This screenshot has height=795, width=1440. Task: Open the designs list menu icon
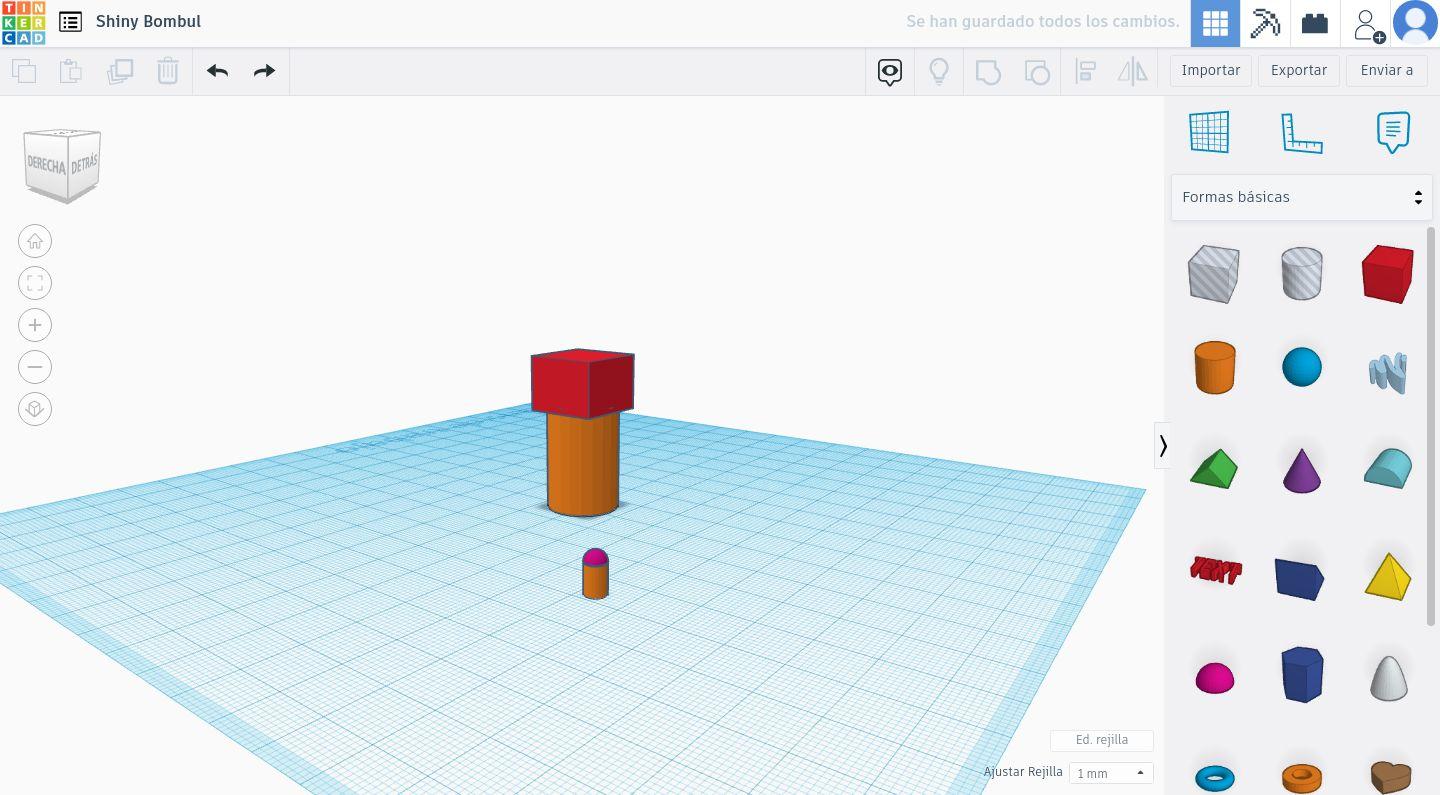pos(70,21)
